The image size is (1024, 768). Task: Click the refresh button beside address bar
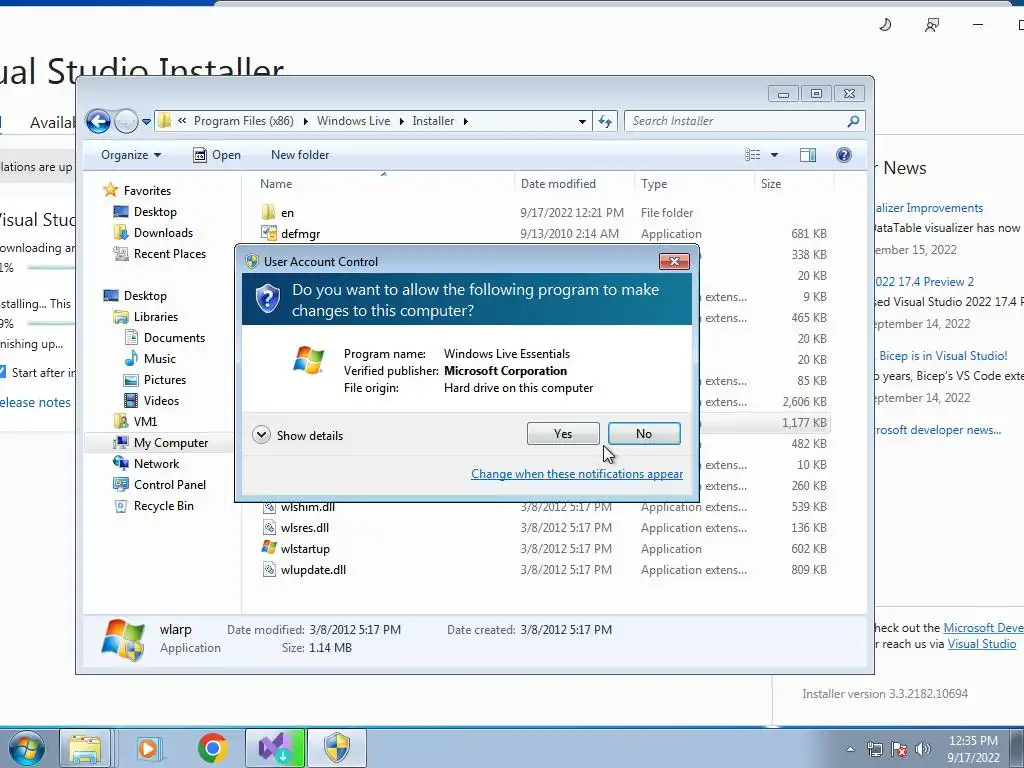[605, 121]
